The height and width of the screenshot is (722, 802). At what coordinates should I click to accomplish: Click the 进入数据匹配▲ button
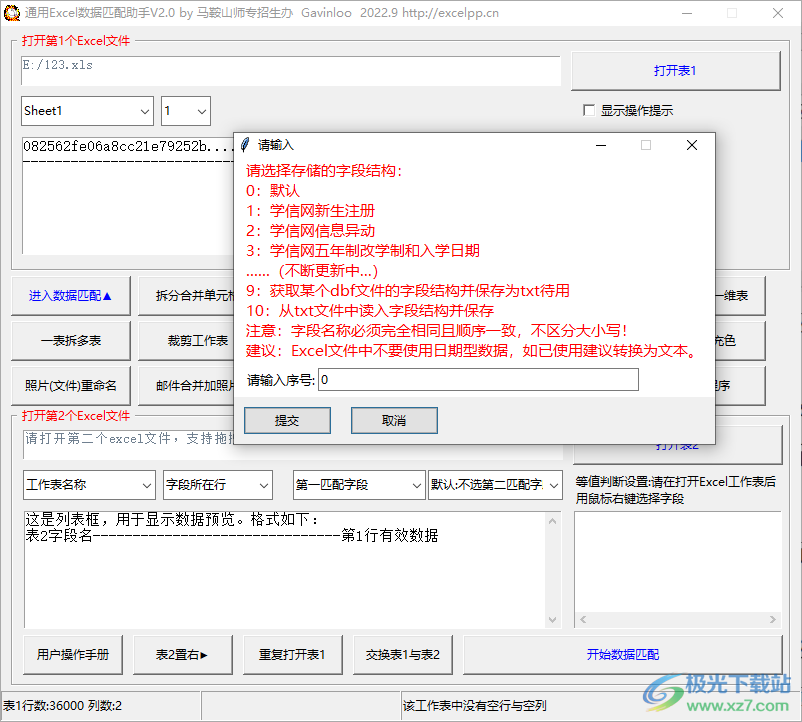71,296
